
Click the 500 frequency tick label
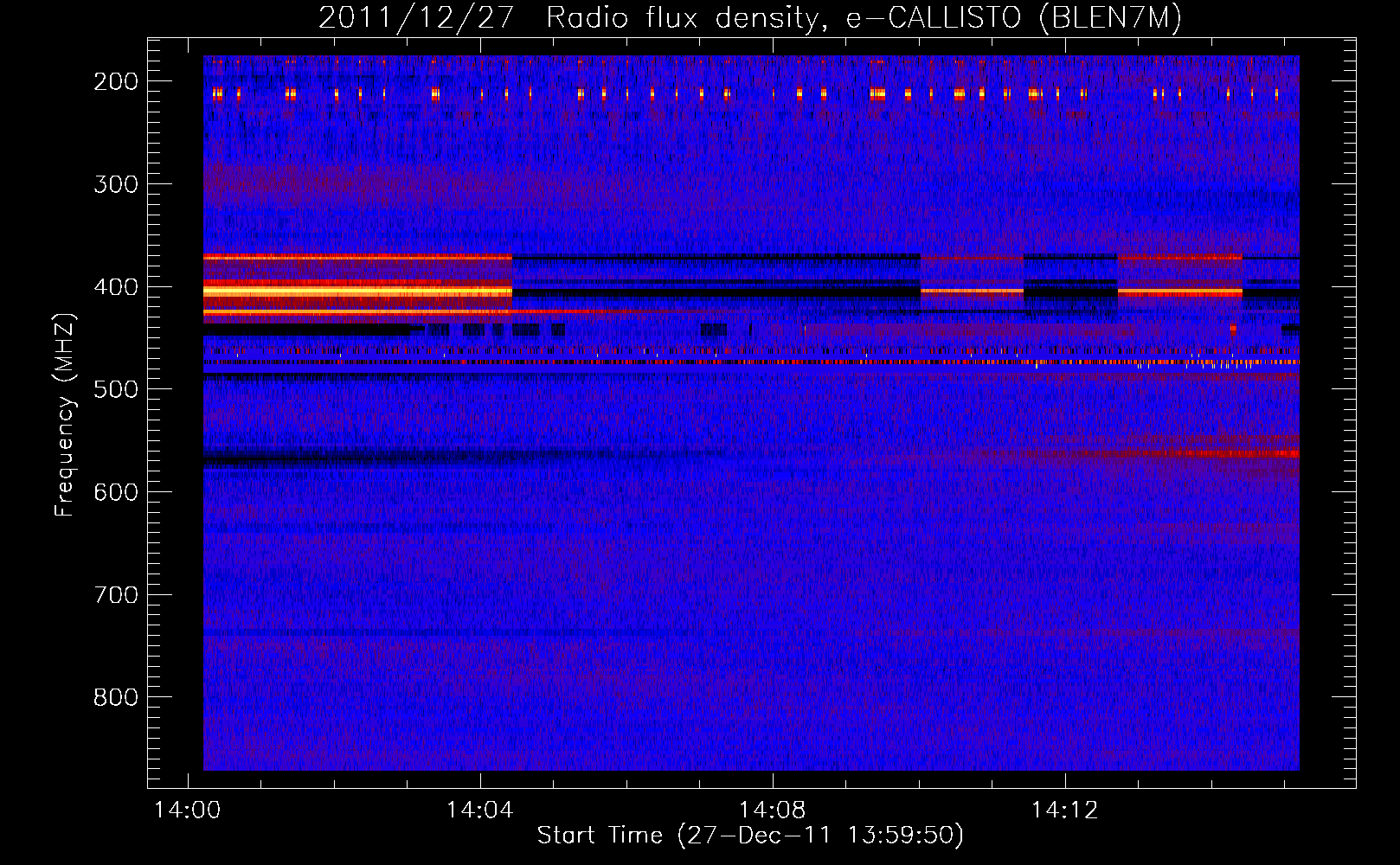pyautogui.click(x=116, y=389)
